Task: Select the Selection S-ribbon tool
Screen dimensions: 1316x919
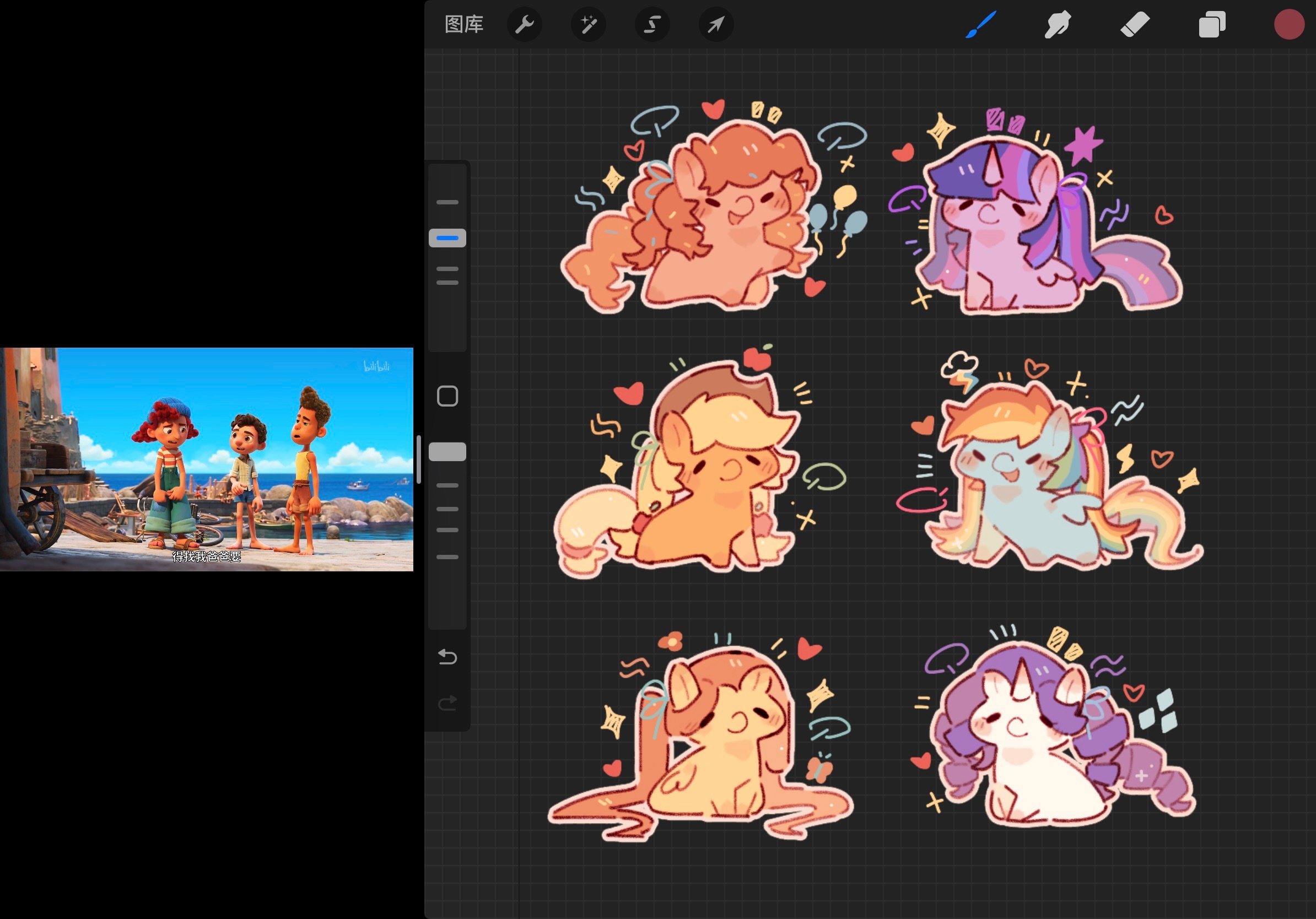Action: pos(652,24)
